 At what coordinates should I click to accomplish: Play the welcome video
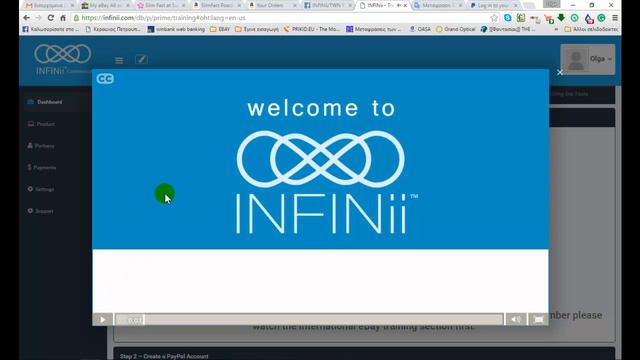[x=102, y=320]
